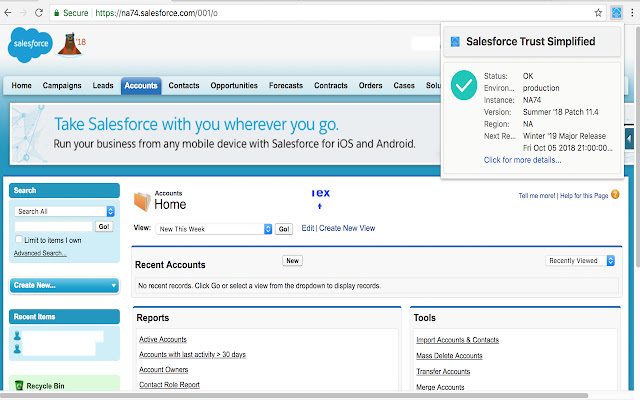Enable Limit to items I own

point(19,239)
